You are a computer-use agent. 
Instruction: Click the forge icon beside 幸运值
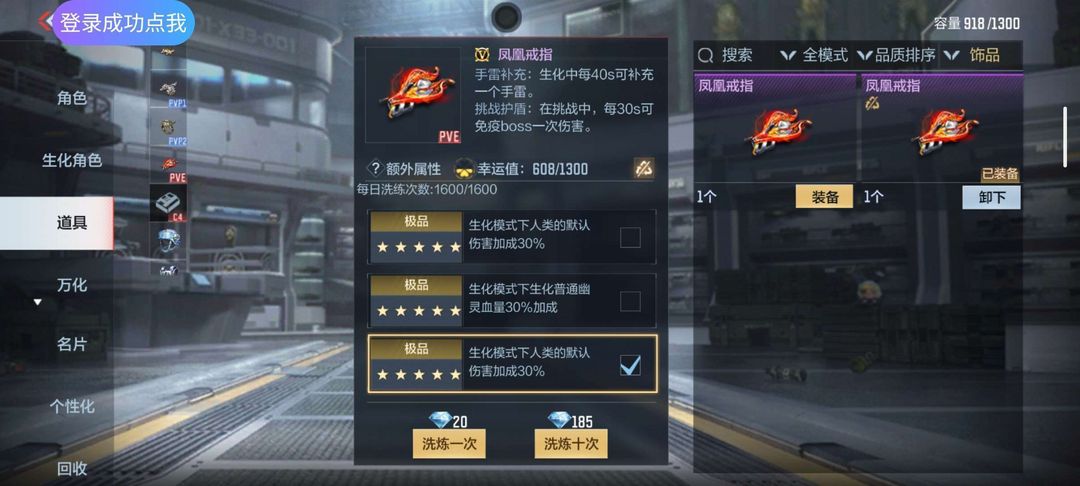[x=643, y=168]
